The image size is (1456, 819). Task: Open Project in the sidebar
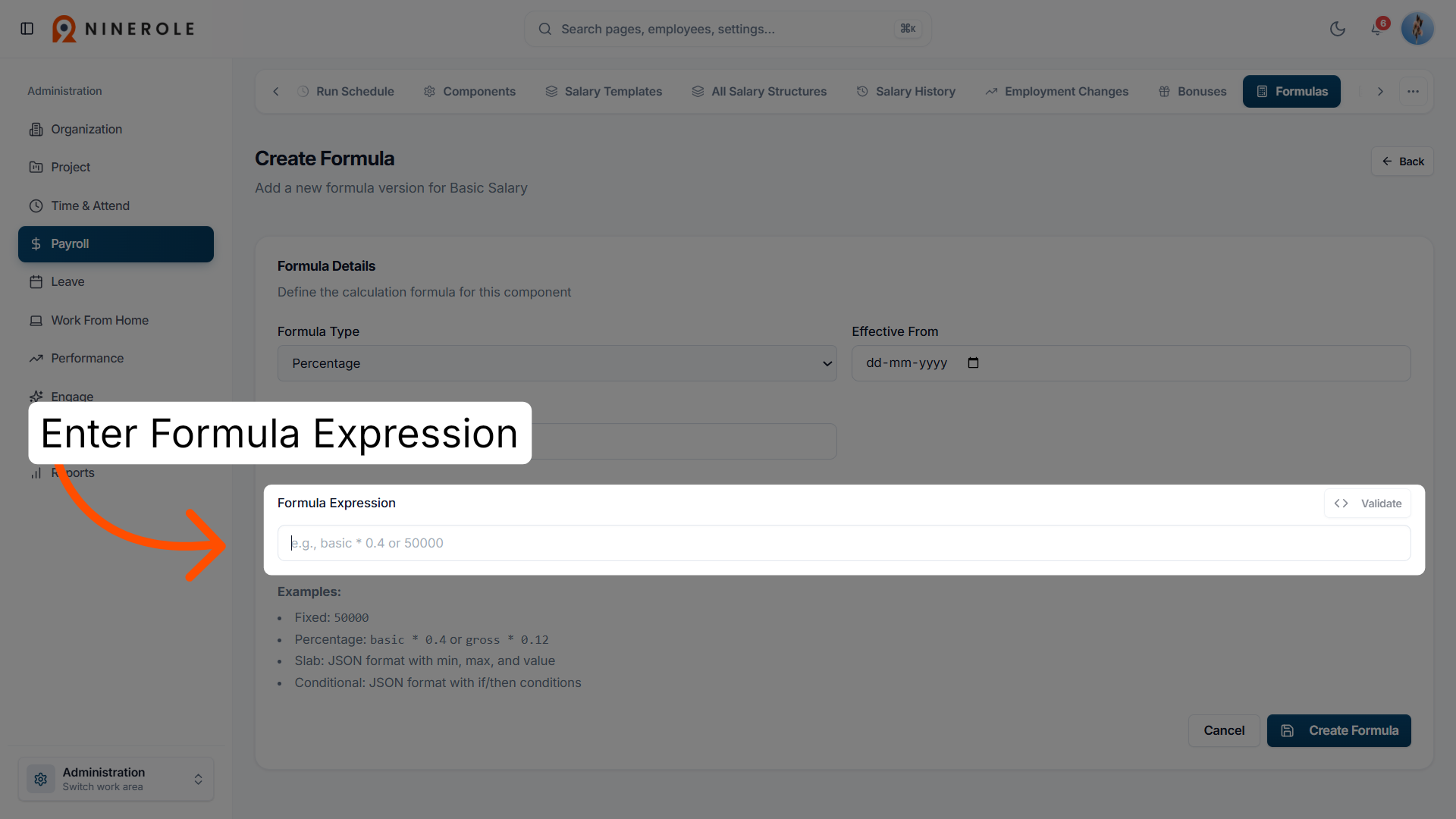click(x=116, y=167)
